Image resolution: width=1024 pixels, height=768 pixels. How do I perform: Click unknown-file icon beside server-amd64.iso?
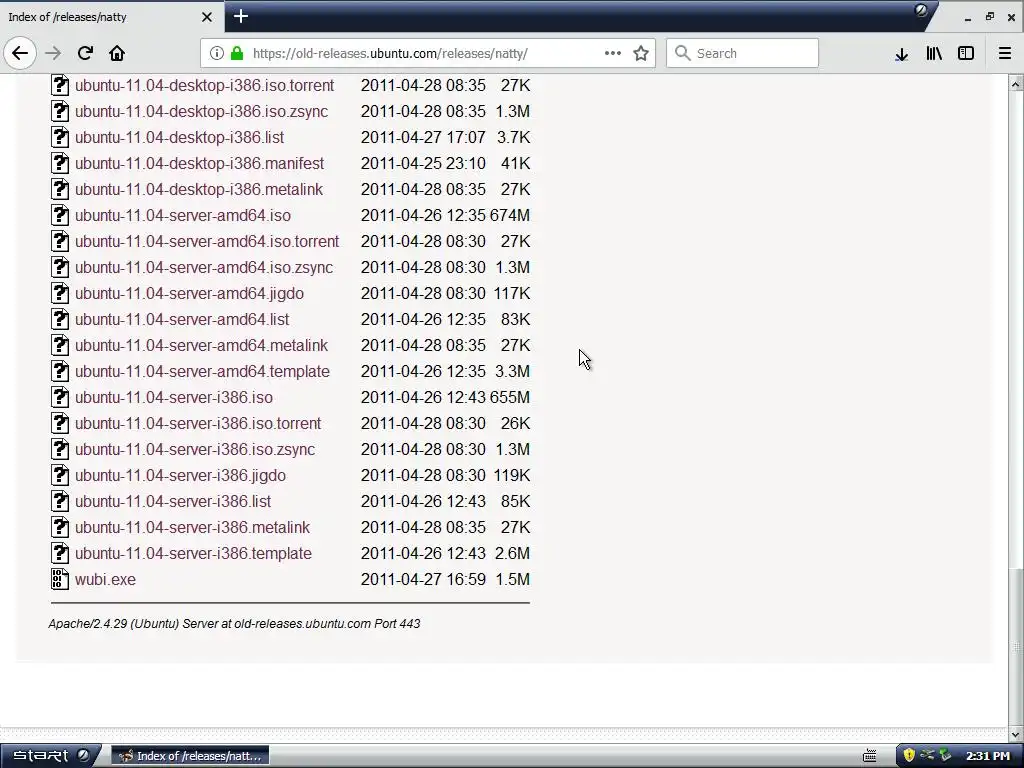click(x=59, y=216)
